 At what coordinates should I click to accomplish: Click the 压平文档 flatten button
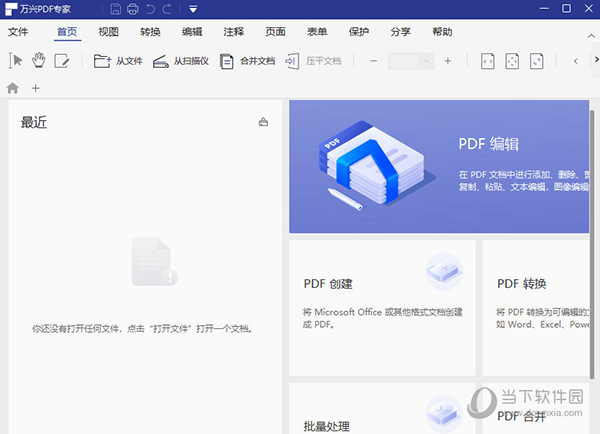[313, 61]
